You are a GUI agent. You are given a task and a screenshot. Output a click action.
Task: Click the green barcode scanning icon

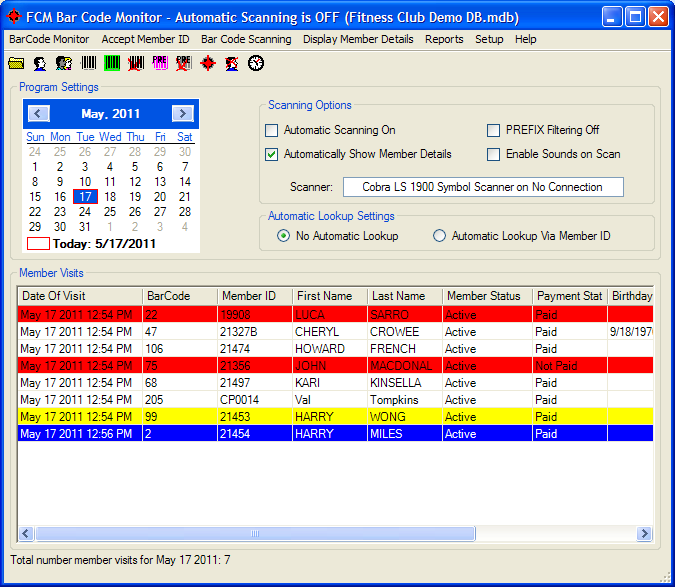pyautogui.click(x=112, y=63)
